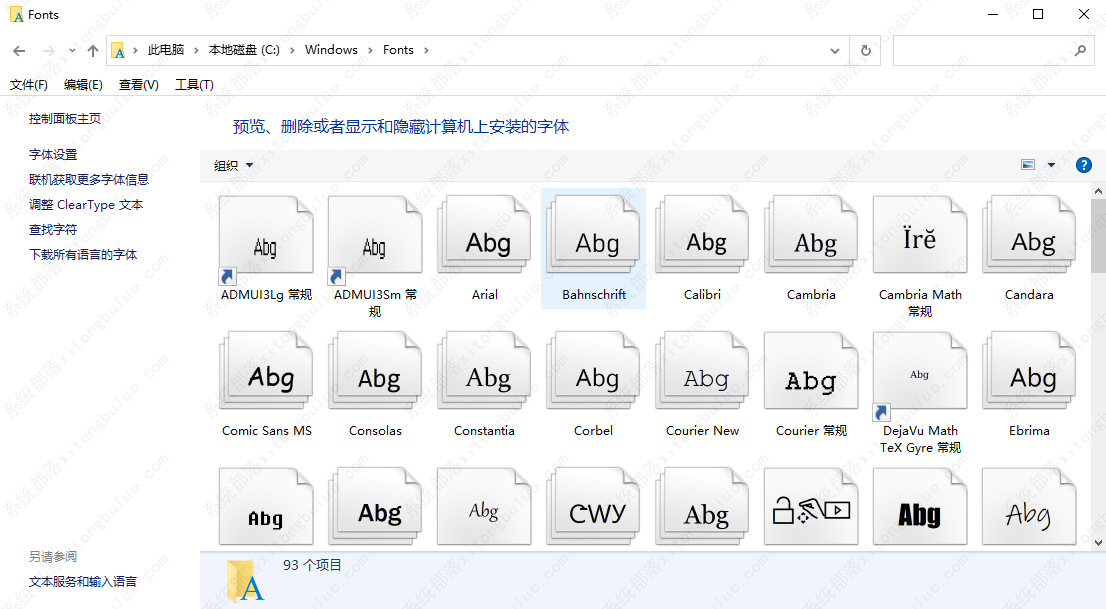Open the 查看(V) menu
Screen dimensions: 1106x609
coord(138,85)
